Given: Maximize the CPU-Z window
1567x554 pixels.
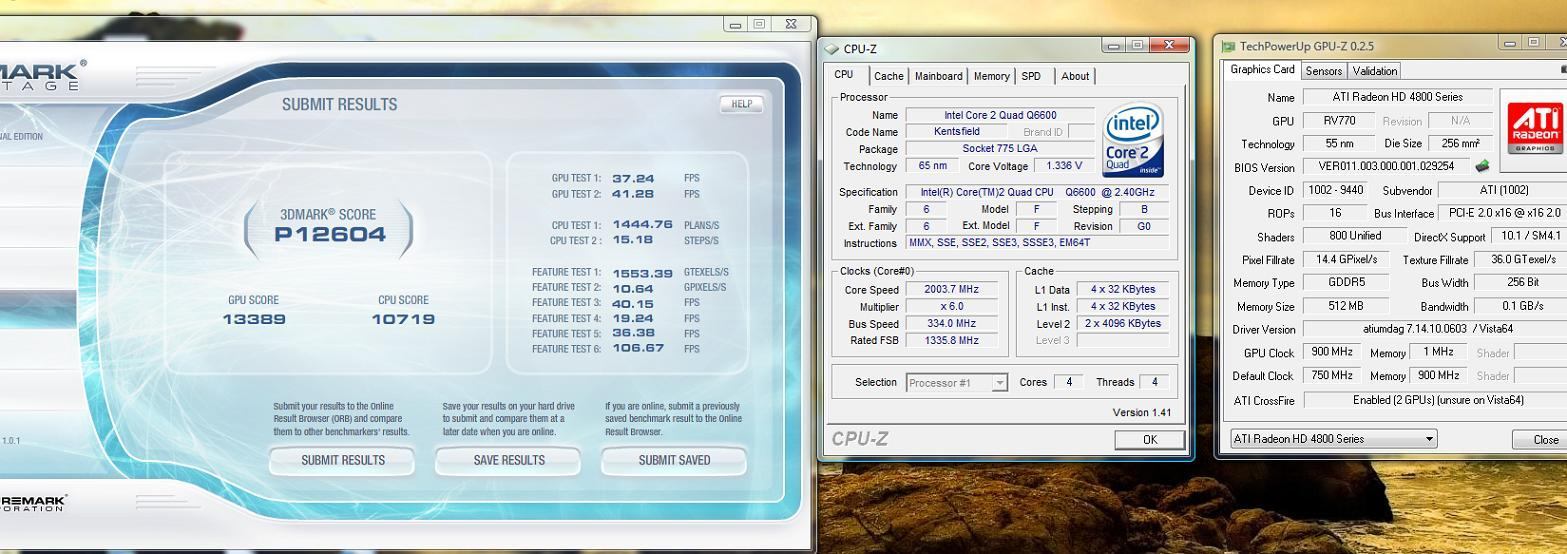Looking at the screenshot, I should [x=1137, y=45].
